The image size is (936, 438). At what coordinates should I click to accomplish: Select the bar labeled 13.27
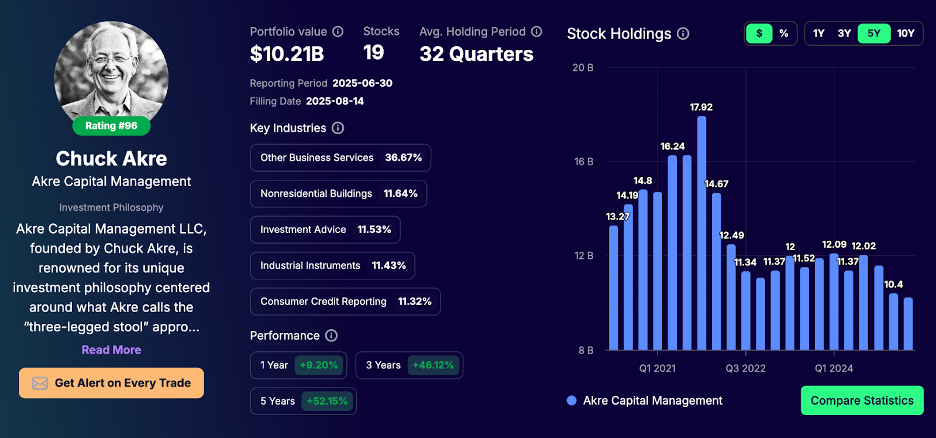pyautogui.click(x=614, y=288)
